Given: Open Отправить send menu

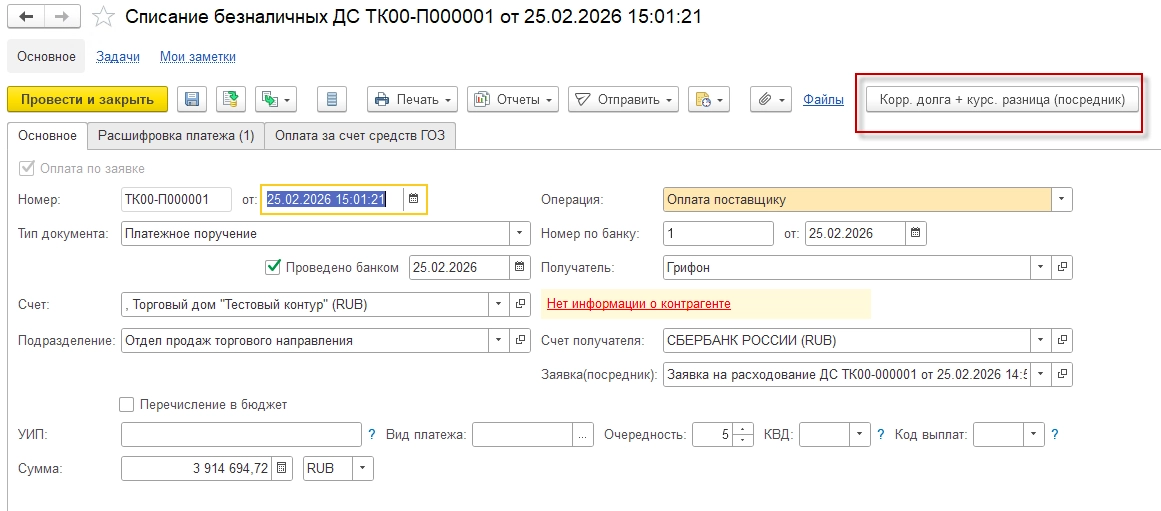Looking at the screenshot, I should (x=623, y=99).
